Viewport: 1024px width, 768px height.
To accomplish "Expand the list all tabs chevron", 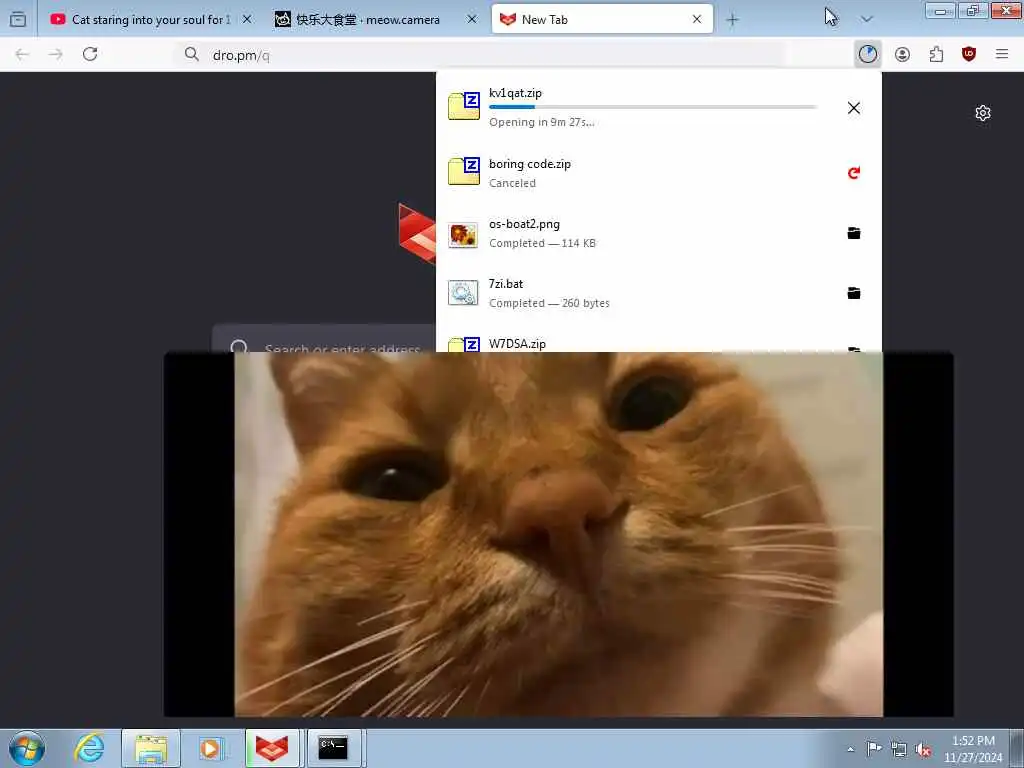I will click(x=867, y=20).
